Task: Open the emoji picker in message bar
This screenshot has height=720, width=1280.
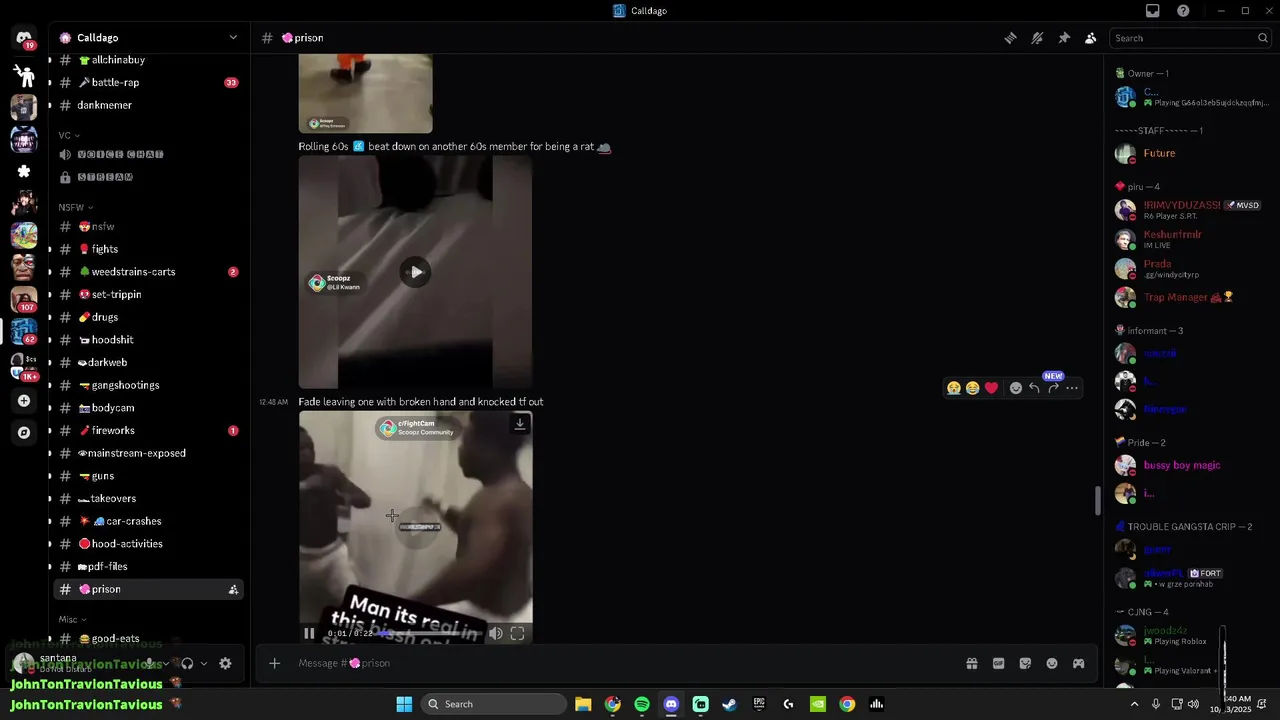Action: (x=1052, y=663)
